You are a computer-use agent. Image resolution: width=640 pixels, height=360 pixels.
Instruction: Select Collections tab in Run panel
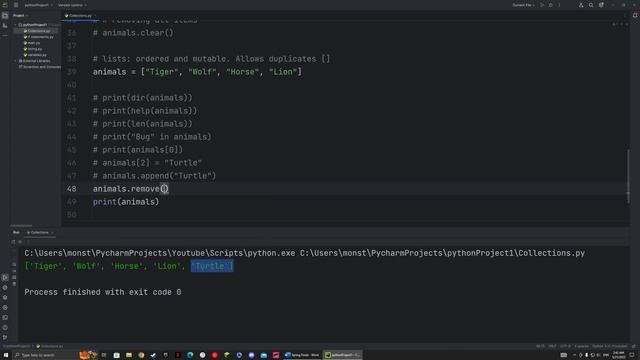coord(39,233)
